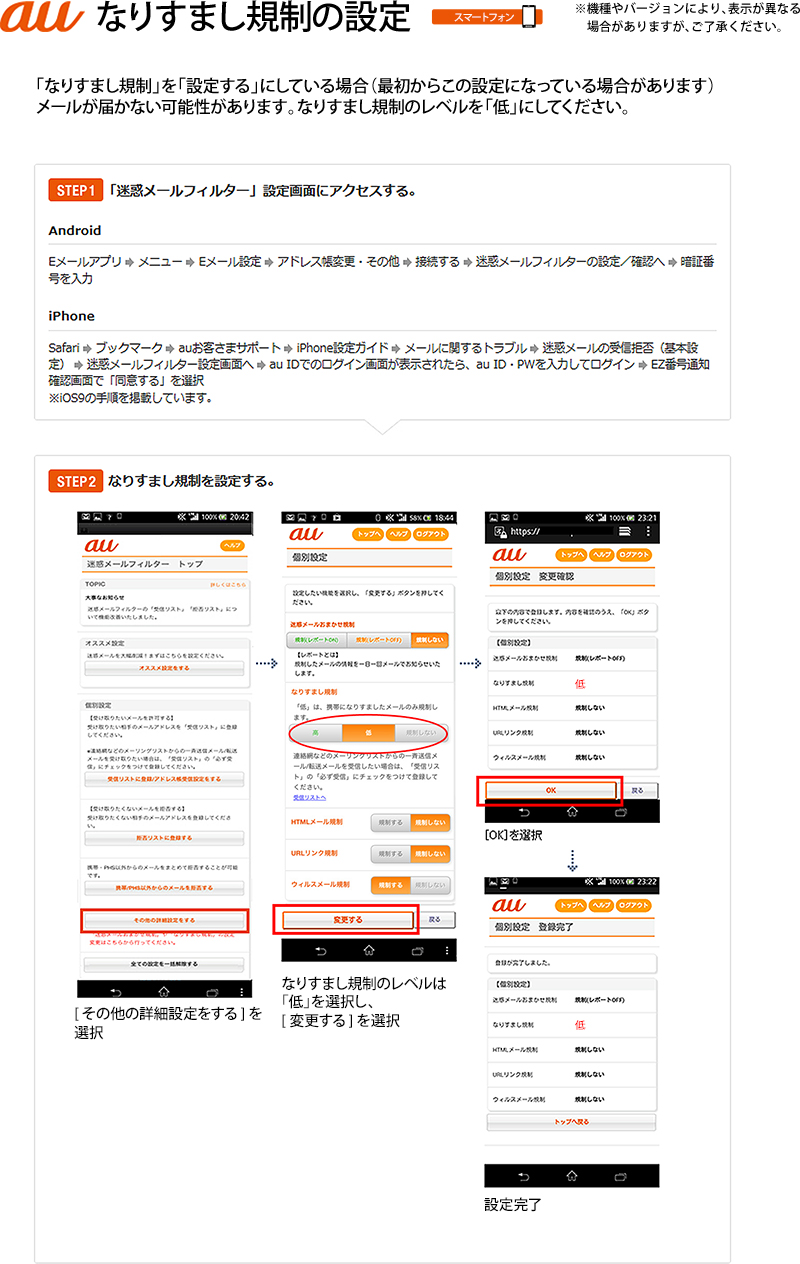Tap back icon on 登録完了 screen
Screen dimensions: 800x1264
(x=523, y=1175)
